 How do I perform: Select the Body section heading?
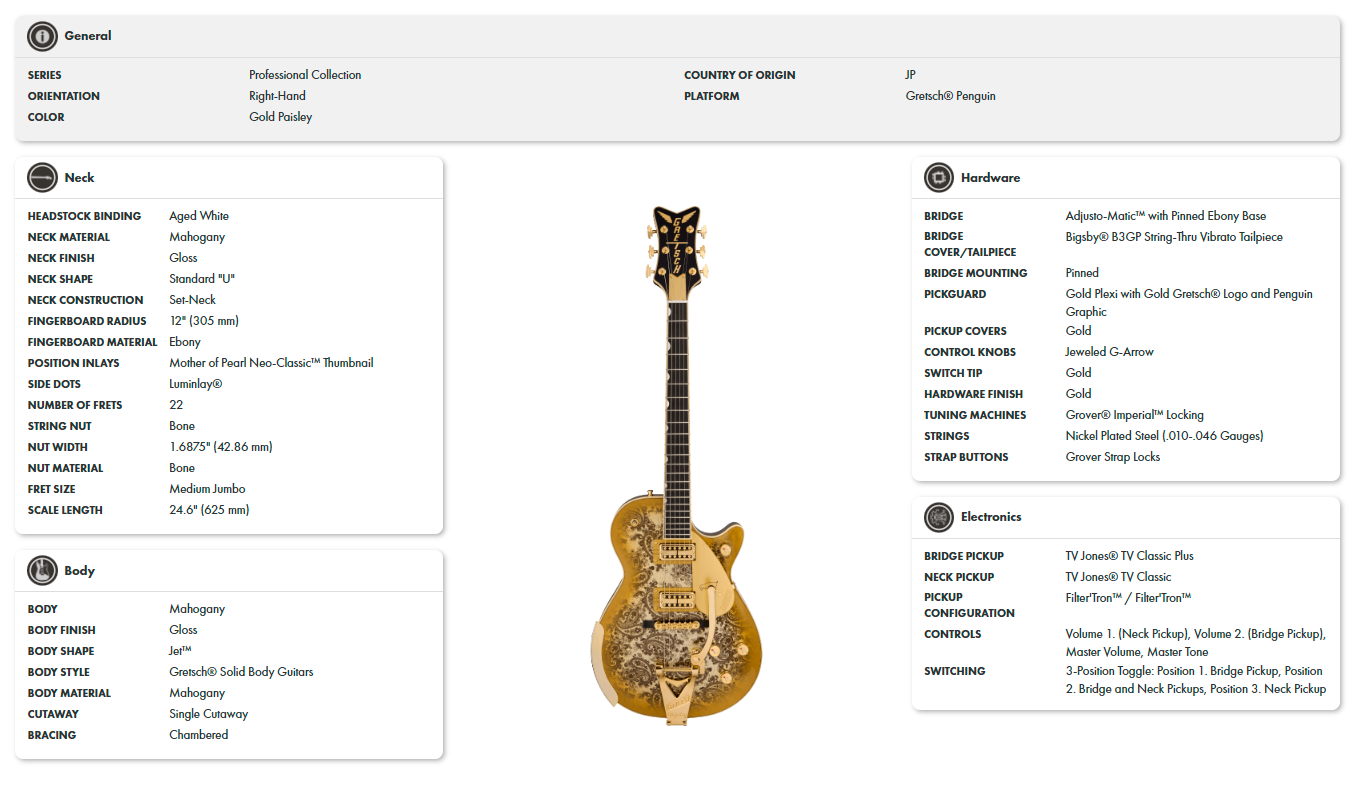(79, 571)
